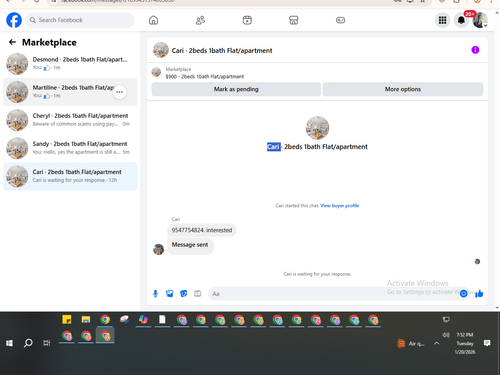Open the Windows Start button
The height and width of the screenshot is (375, 500).
(x=9, y=343)
